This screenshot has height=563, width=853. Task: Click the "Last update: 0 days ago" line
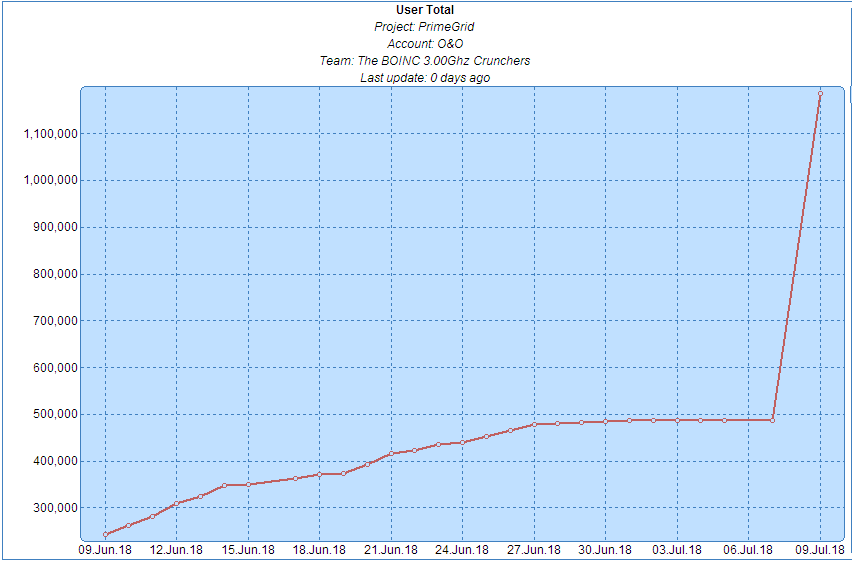[425, 78]
